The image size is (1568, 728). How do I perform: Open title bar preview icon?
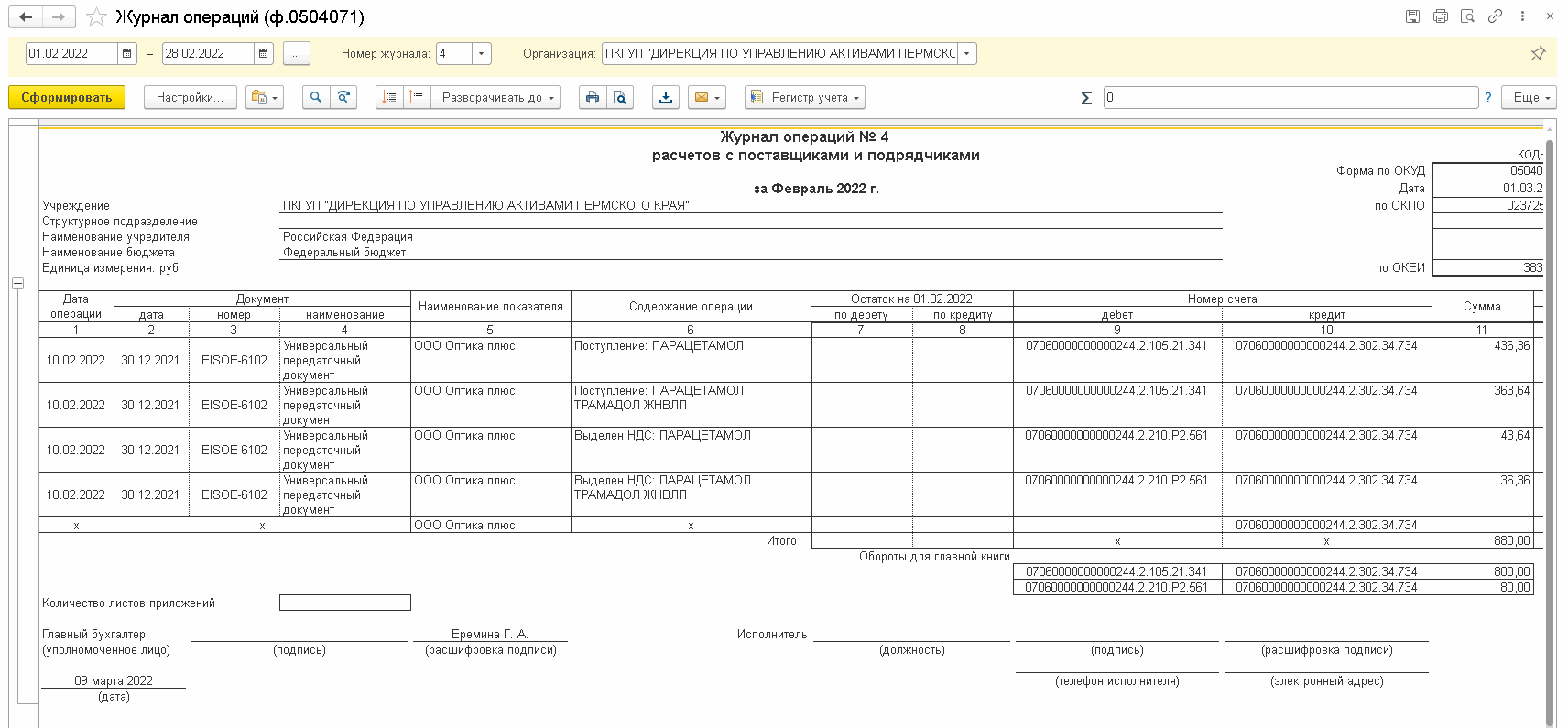point(1468,16)
